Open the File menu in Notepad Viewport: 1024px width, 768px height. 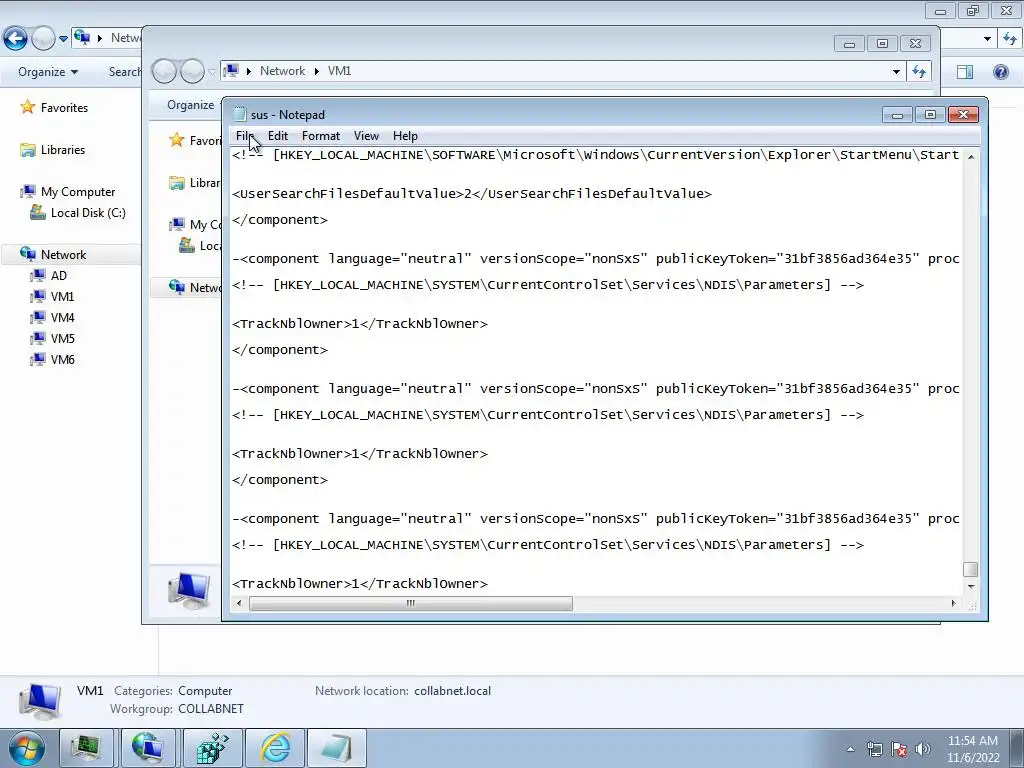tap(245, 136)
